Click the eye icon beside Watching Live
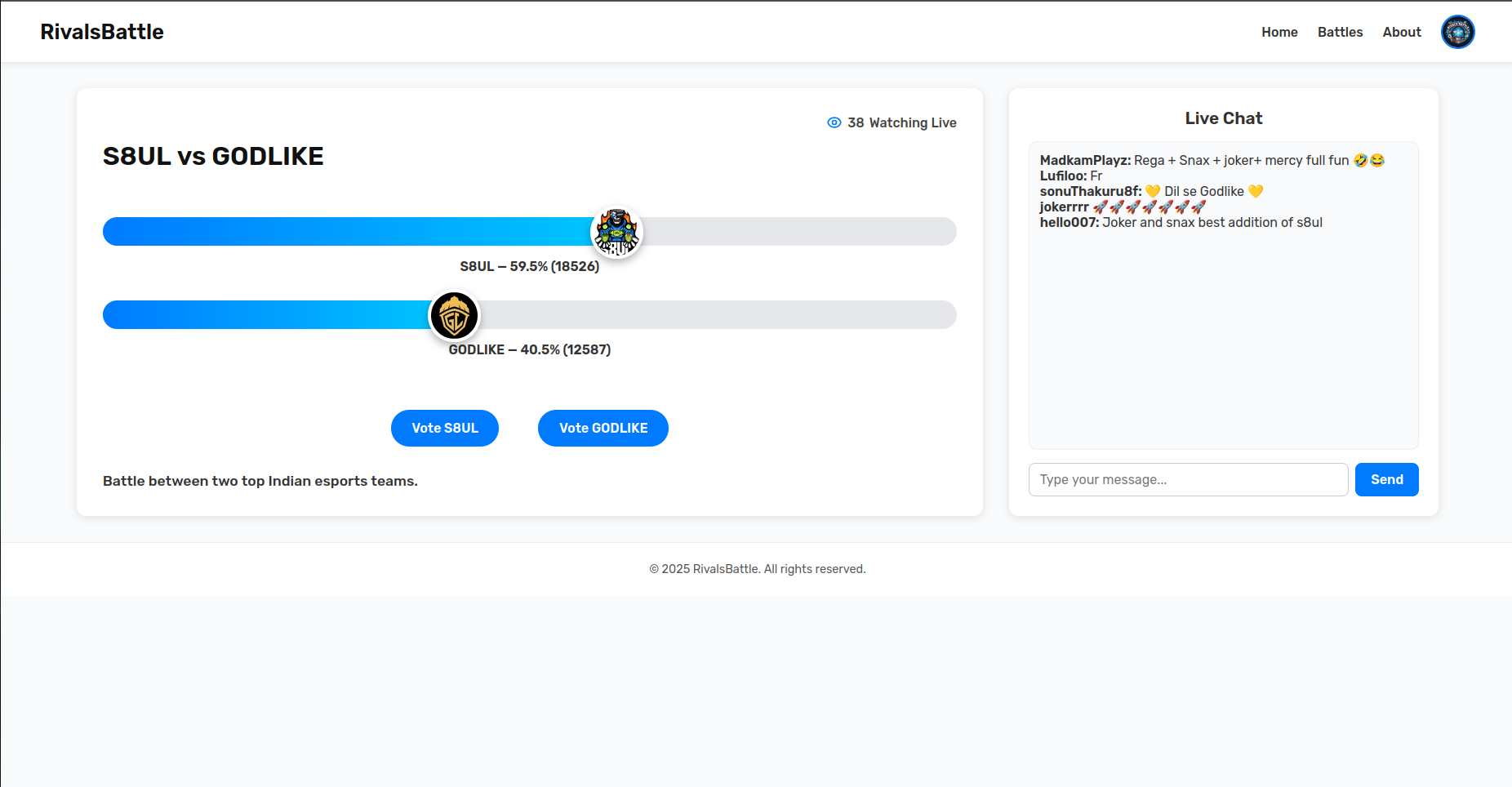Viewport: 1512px width, 787px height. [x=834, y=122]
